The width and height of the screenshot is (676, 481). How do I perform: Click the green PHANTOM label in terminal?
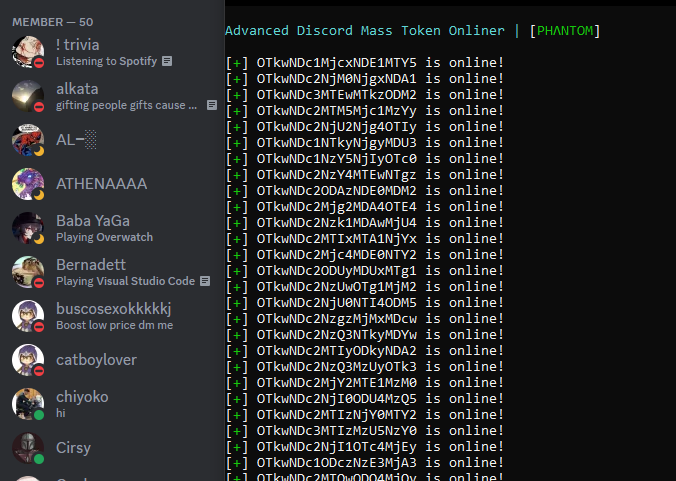point(565,31)
